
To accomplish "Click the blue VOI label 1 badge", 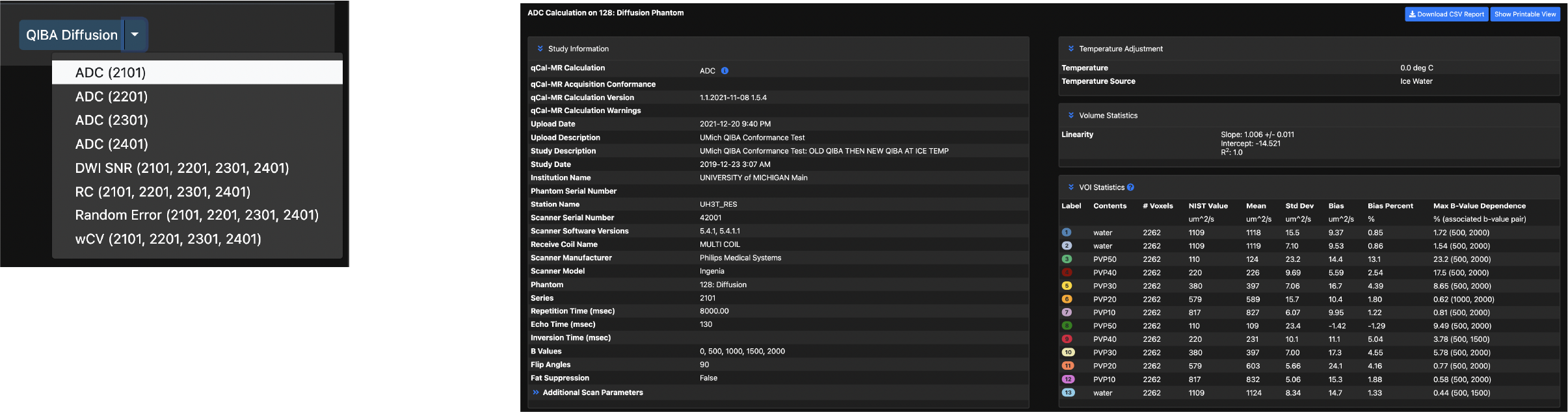I will tap(1067, 233).
